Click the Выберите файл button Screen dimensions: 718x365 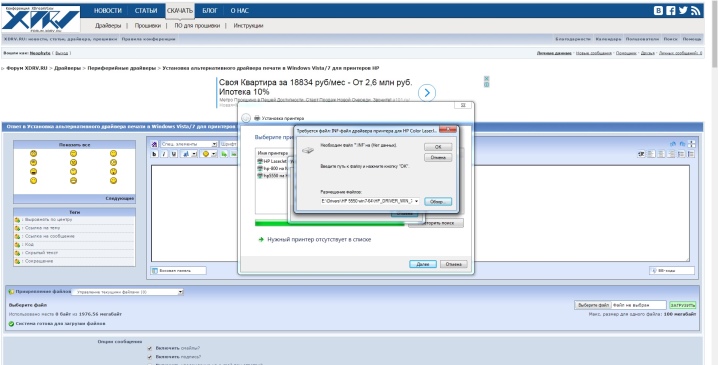[593, 305]
